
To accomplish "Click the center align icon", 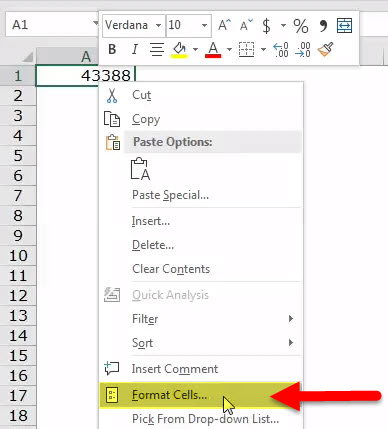I will 156,49.
